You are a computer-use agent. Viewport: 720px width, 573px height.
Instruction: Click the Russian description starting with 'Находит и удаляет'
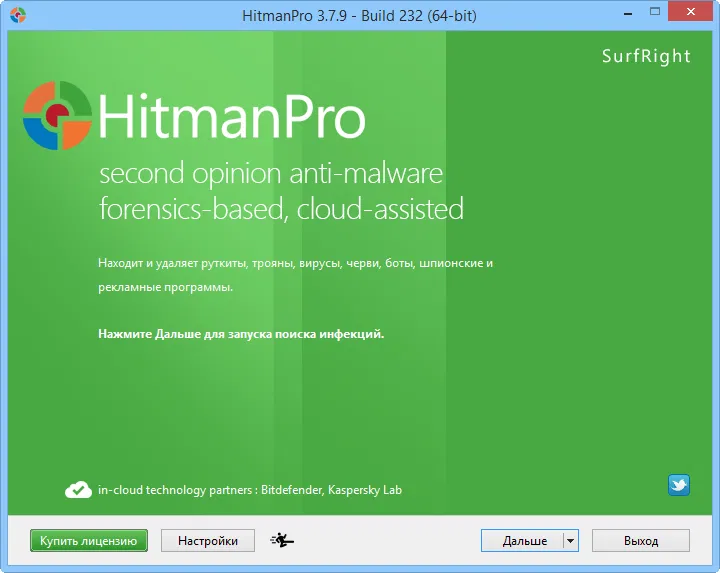295,275
